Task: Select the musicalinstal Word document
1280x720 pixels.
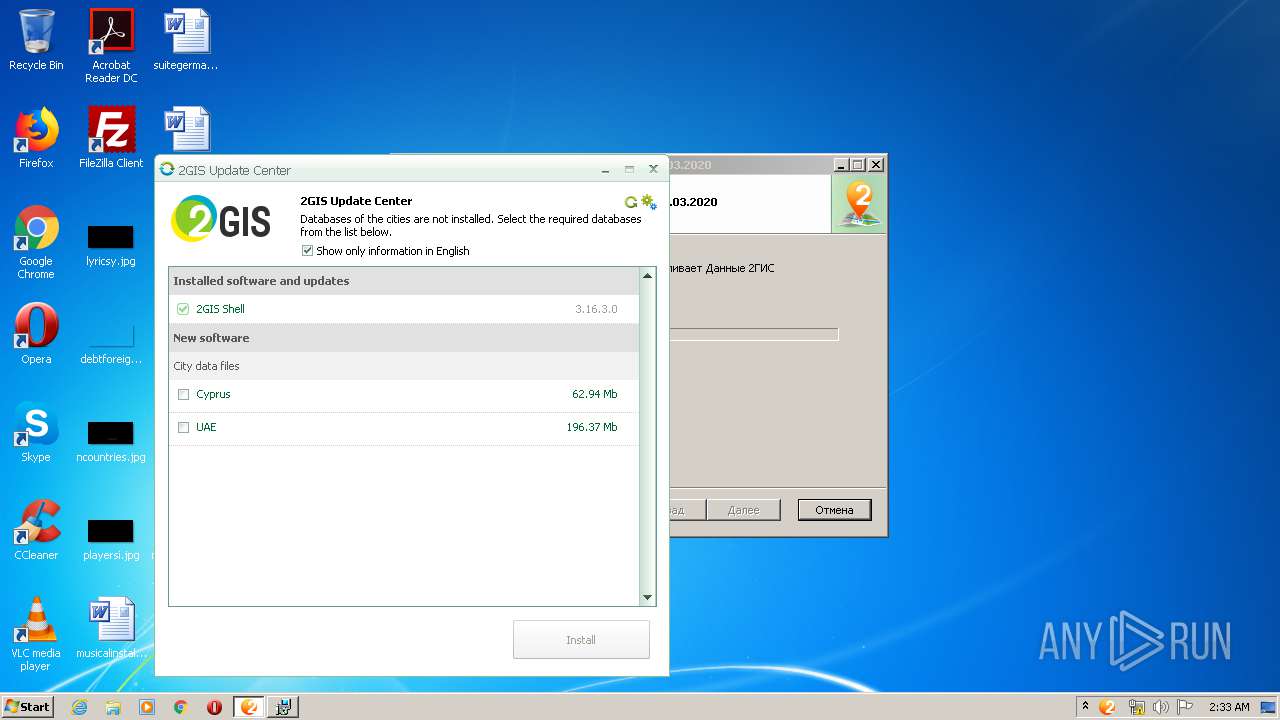Action: (111, 628)
